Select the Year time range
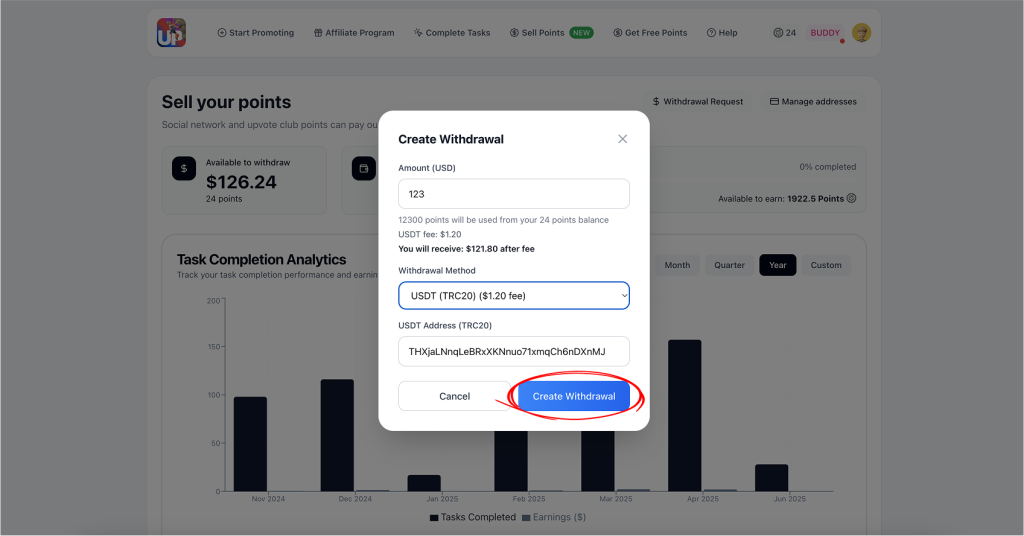Viewport: 1024px width, 536px height. pyautogui.click(x=777, y=265)
